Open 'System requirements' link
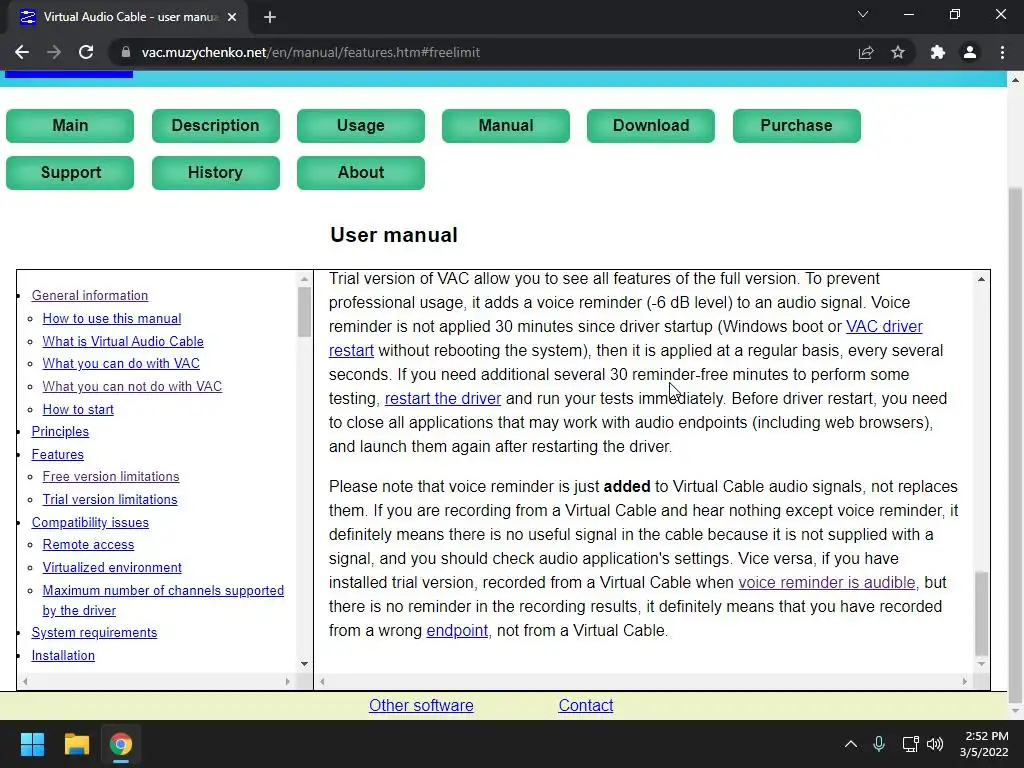1024x768 pixels. 94,632
